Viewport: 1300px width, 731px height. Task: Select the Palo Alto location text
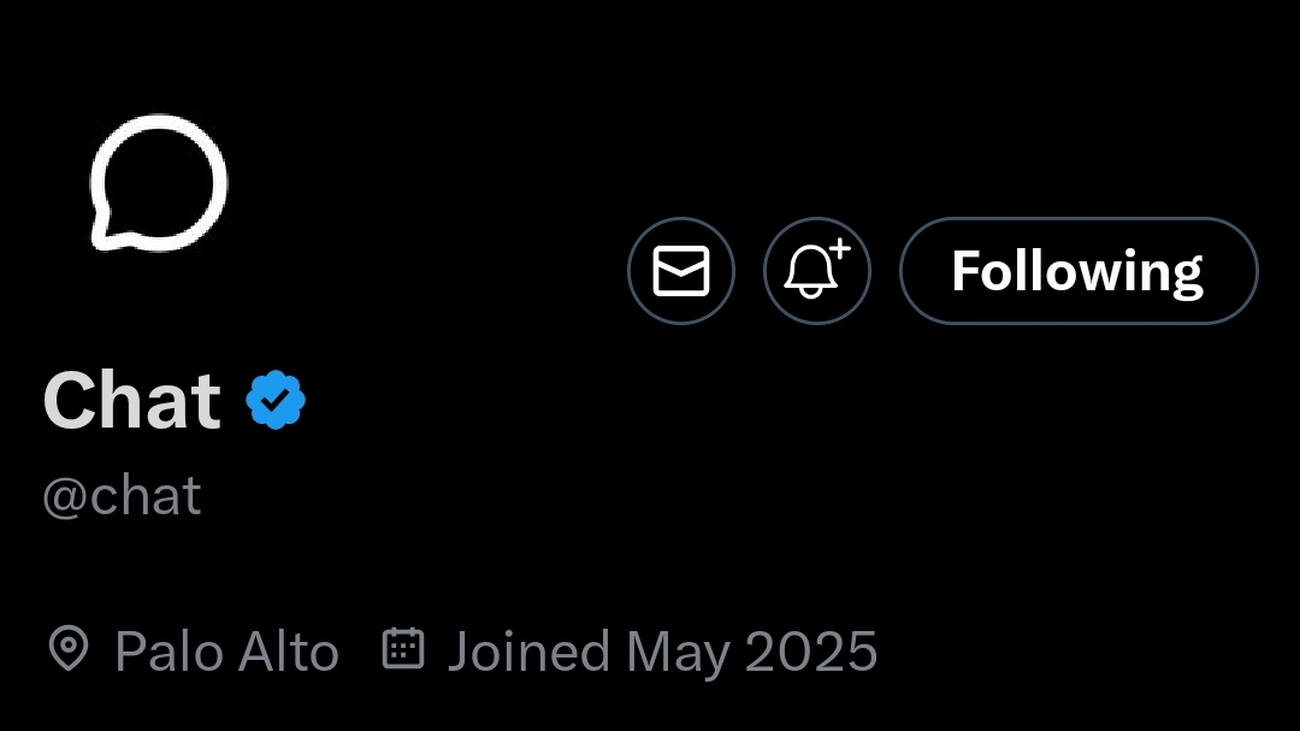pyautogui.click(x=227, y=652)
